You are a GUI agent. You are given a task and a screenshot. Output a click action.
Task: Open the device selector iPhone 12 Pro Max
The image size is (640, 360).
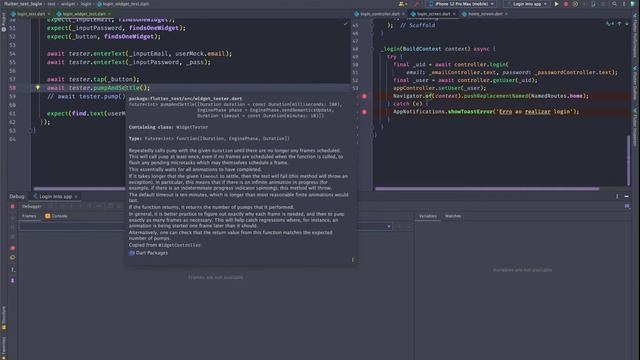click(462, 4)
